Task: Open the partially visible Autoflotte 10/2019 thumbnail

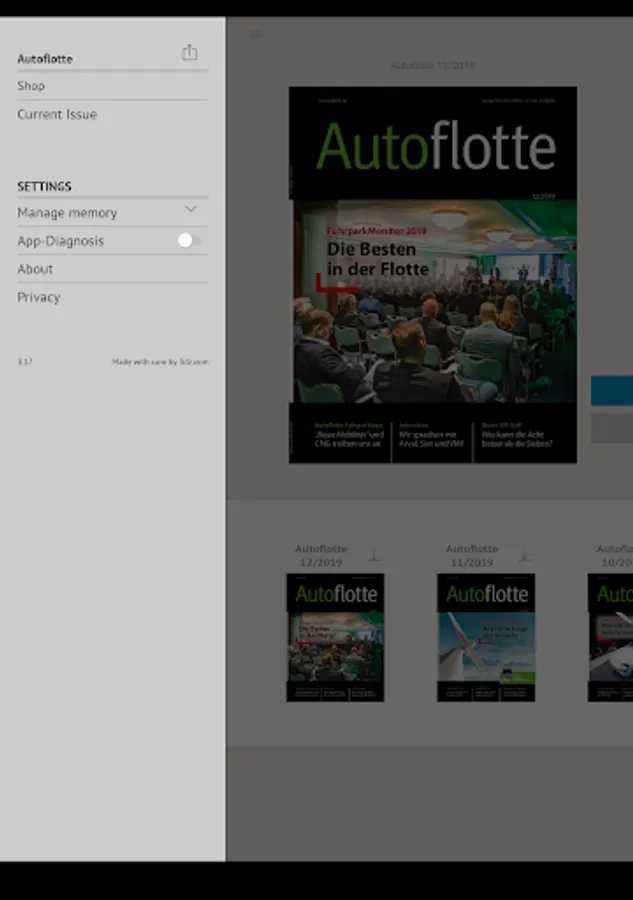Action: point(610,637)
